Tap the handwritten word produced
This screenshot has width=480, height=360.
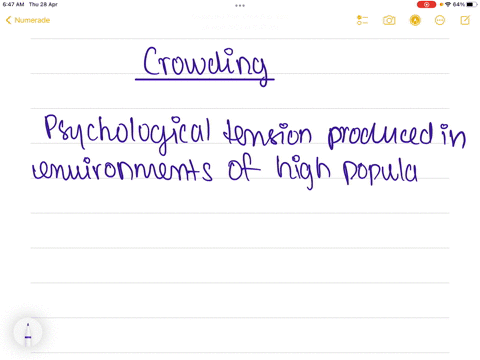tap(380, 135)
